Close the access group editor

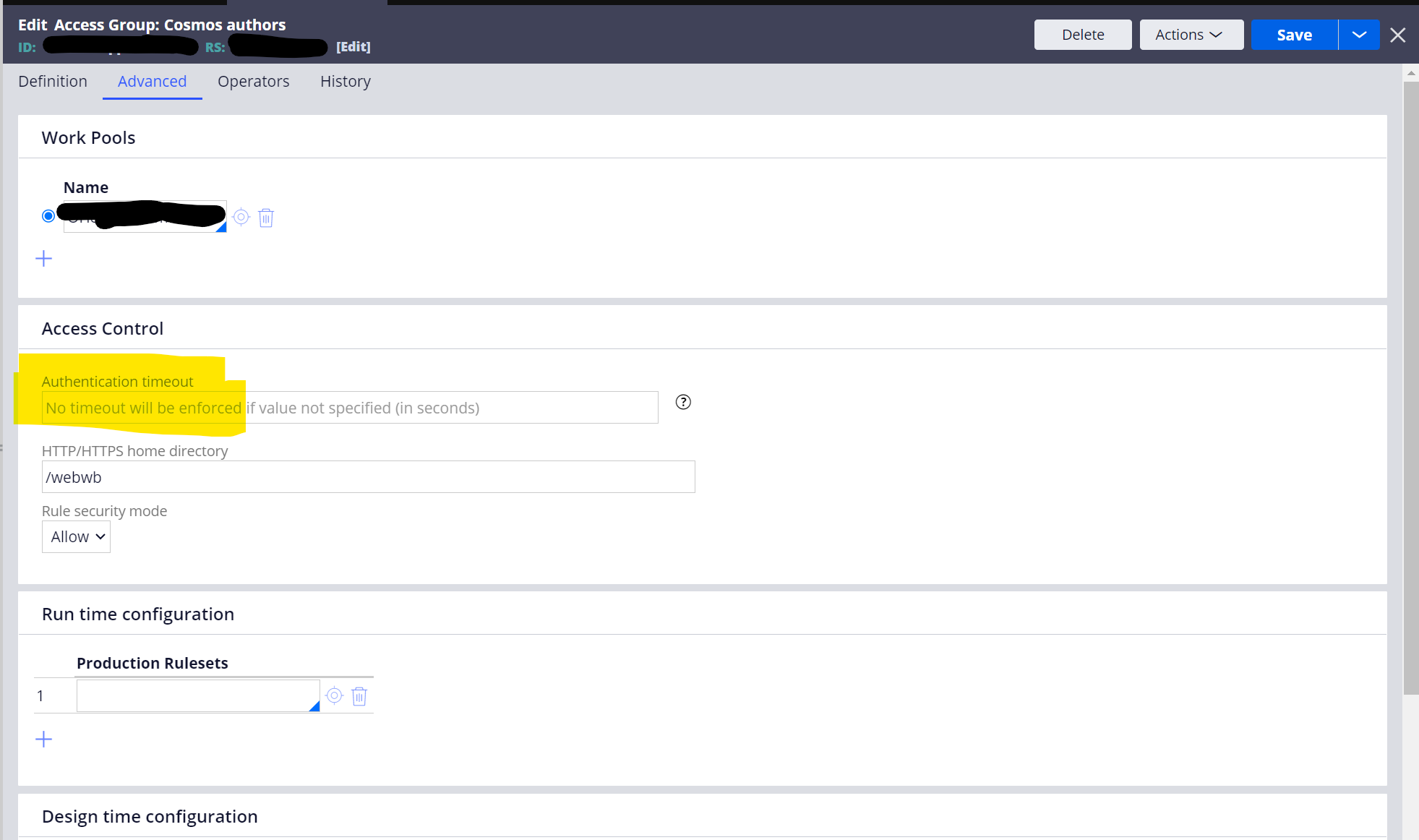(x=1398, y=35)
